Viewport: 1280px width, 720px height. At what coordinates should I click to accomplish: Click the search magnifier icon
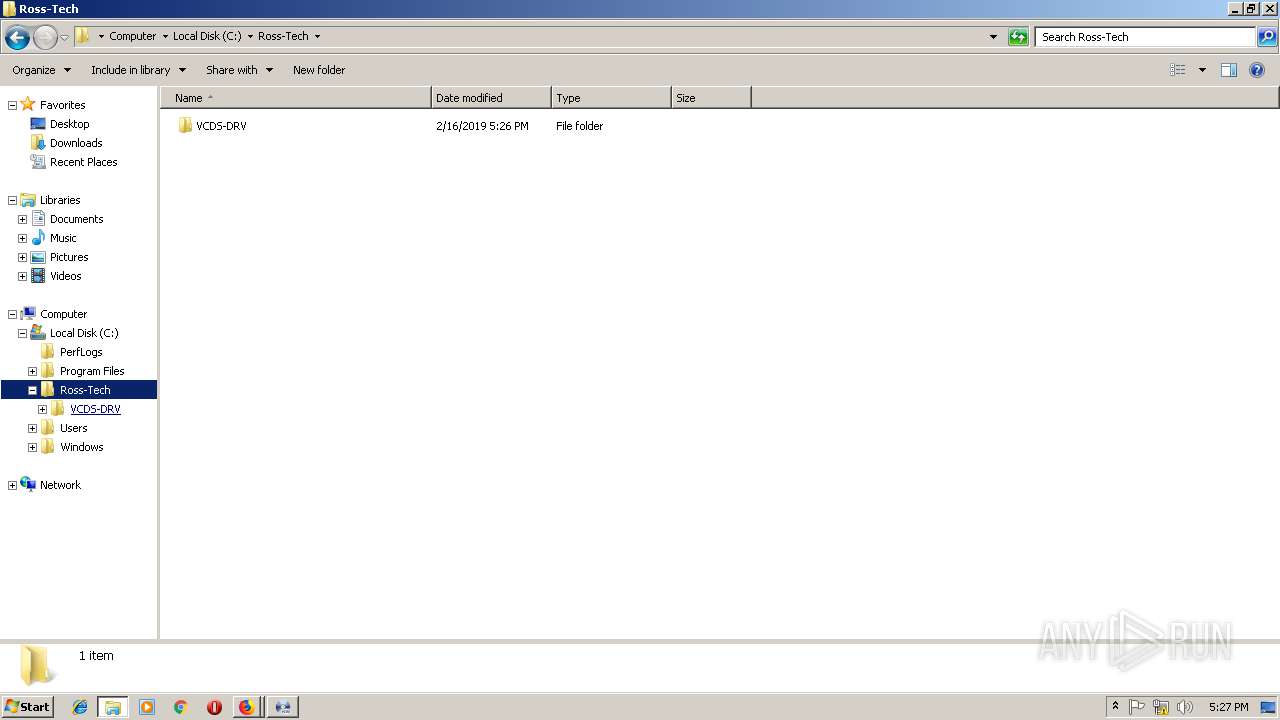[x=1267, y=37]
